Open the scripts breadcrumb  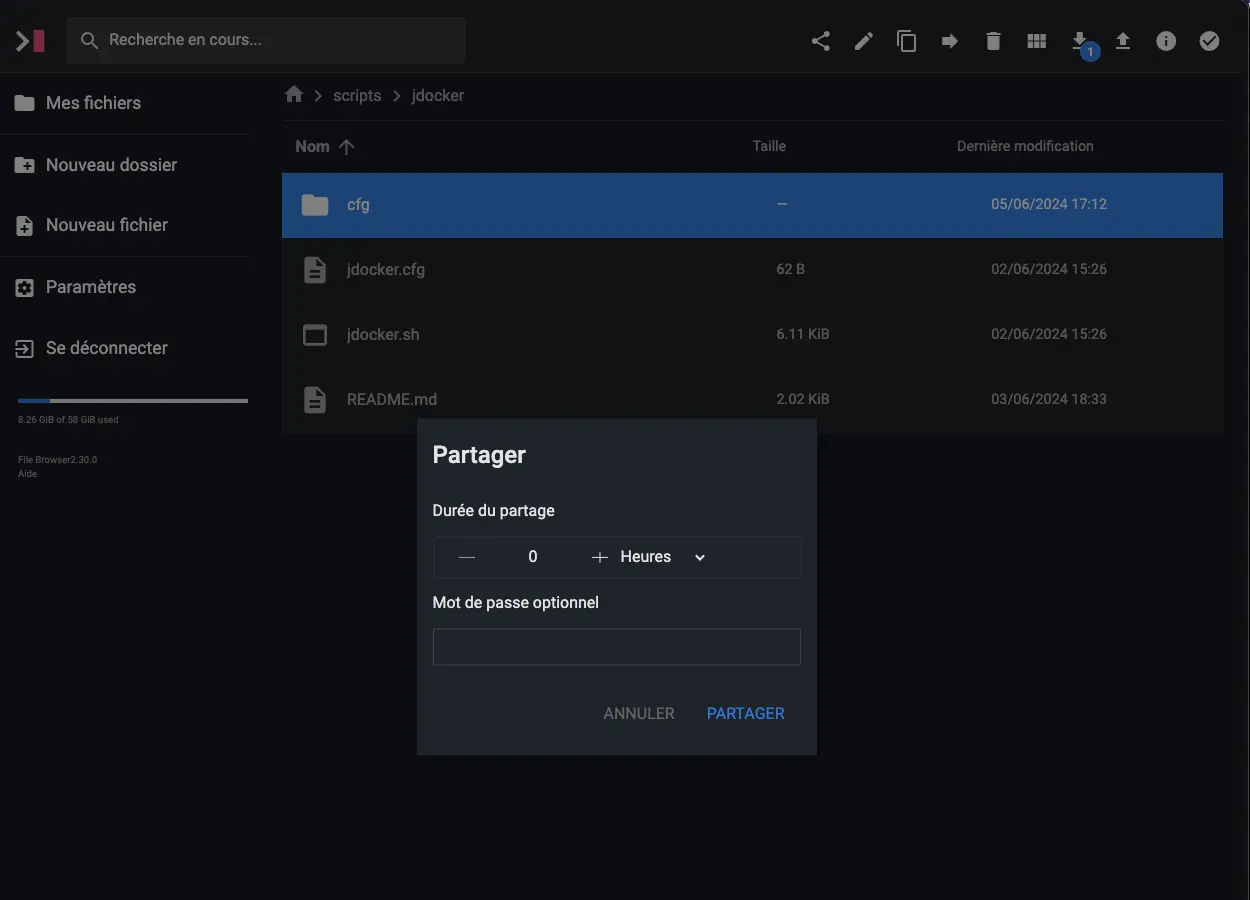pos(357,96)
